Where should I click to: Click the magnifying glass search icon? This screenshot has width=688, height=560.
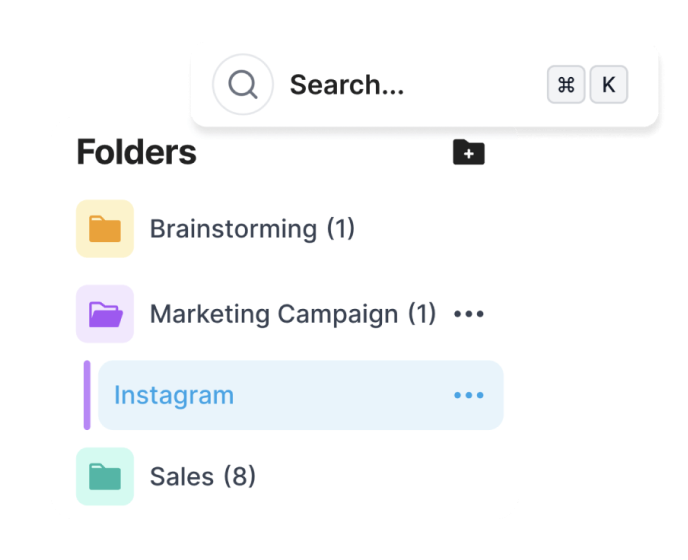[242, 85]
